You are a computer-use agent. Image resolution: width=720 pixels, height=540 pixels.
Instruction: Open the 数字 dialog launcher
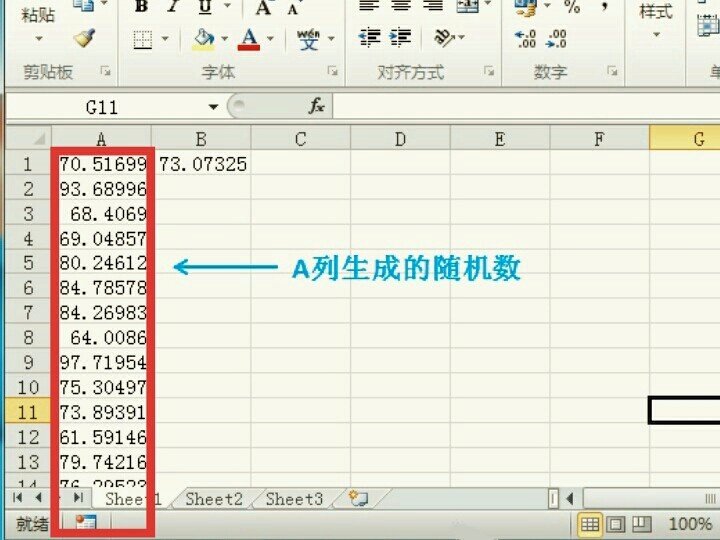click(x=612, y=71)
